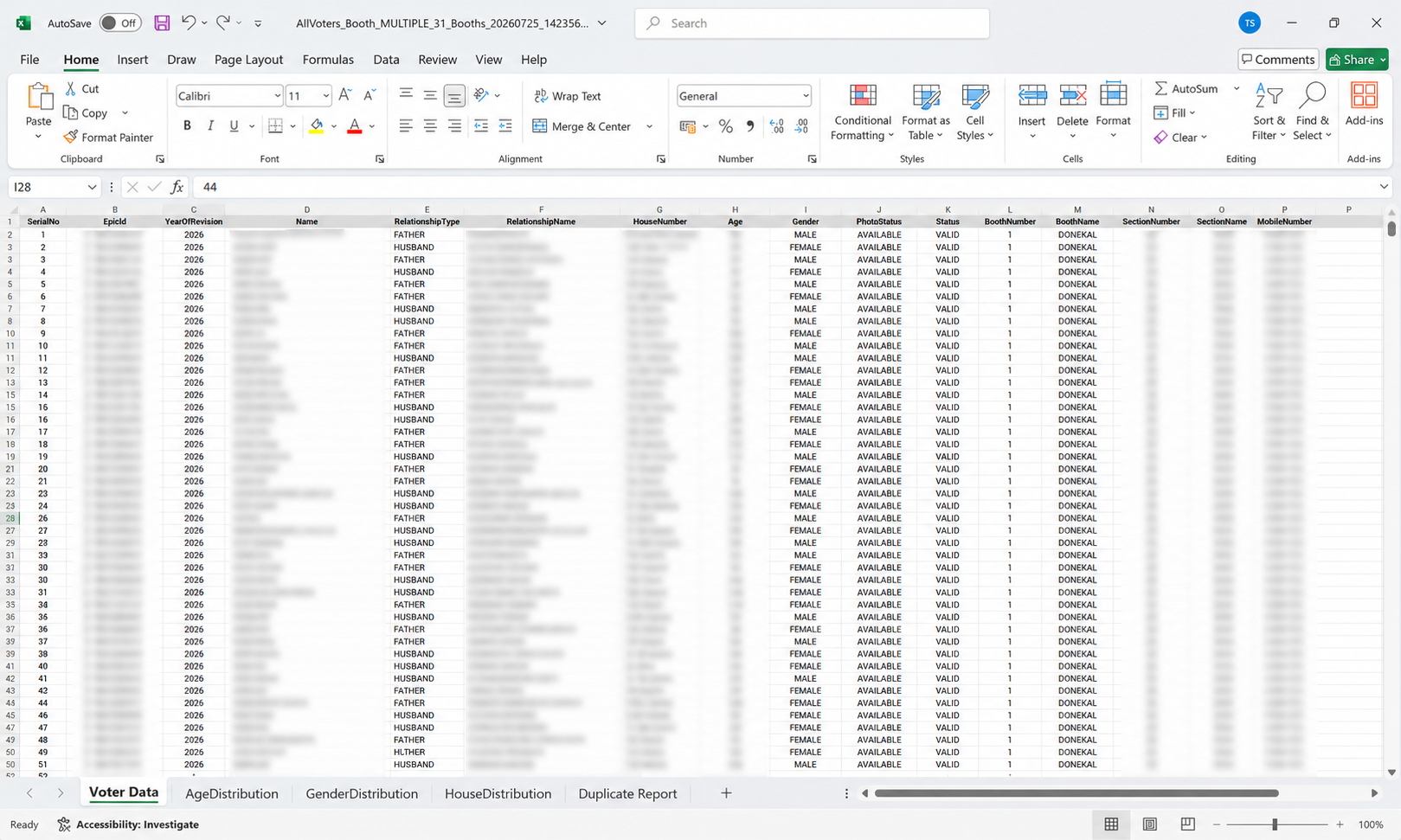Switch to Page Layout view button
This screenshot has width=1401, height=840.
coord(1149,824)
